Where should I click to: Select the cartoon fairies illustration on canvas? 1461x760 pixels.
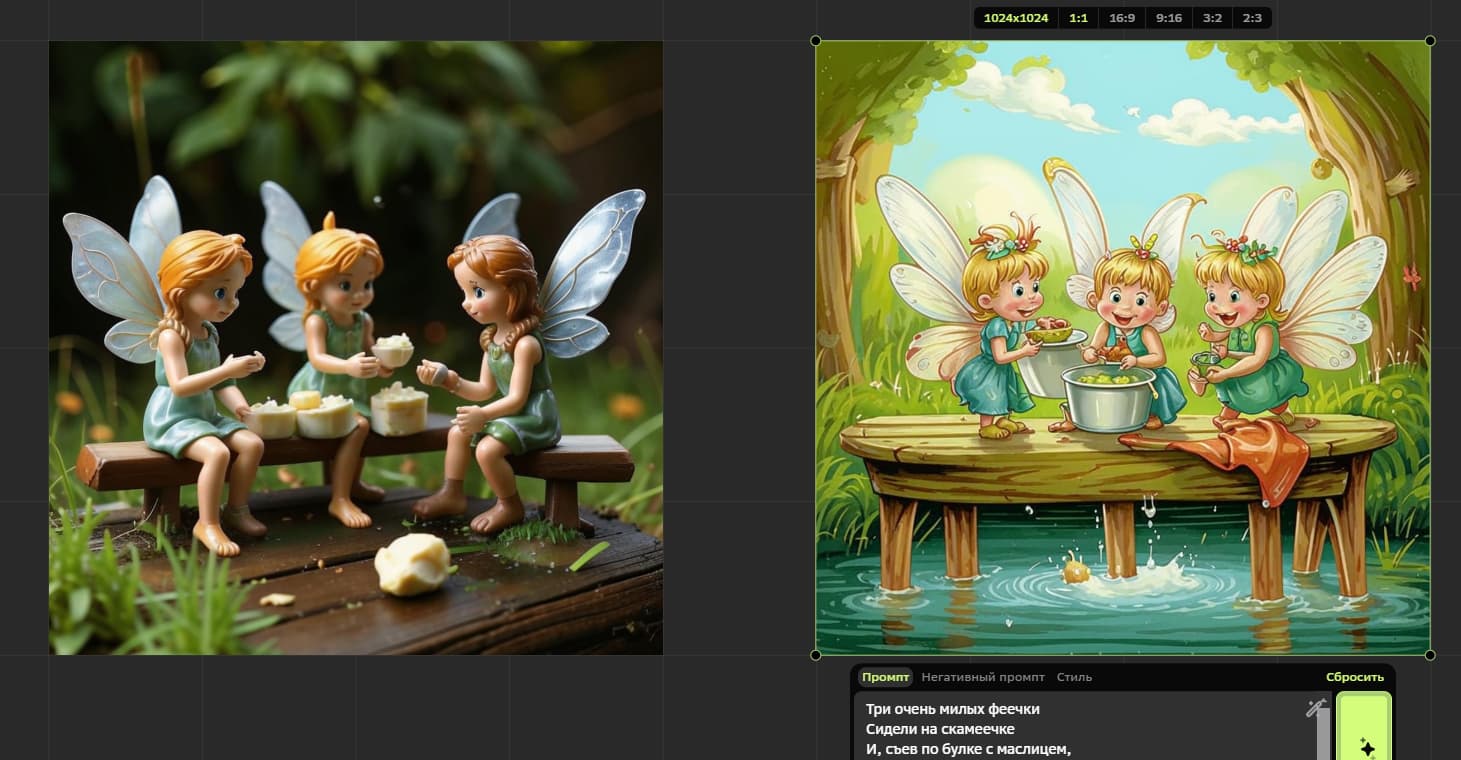coord(1122,348)
